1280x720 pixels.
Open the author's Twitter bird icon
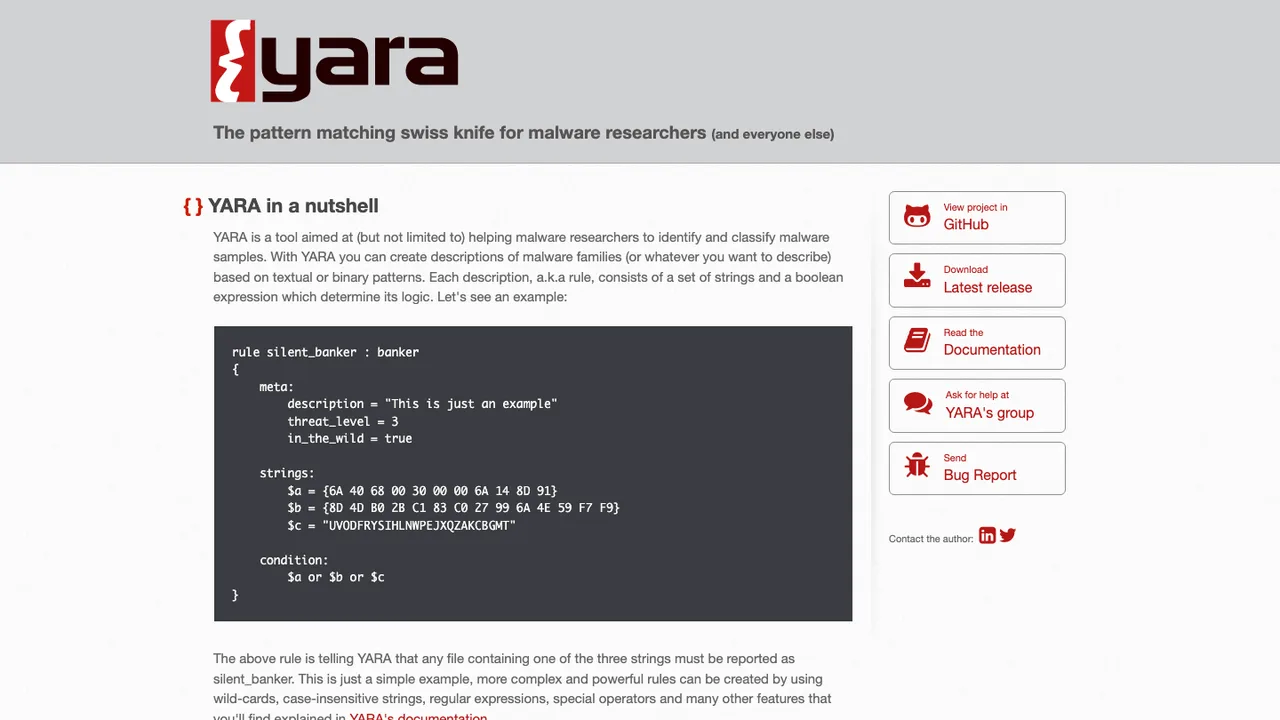(1008, 536)
